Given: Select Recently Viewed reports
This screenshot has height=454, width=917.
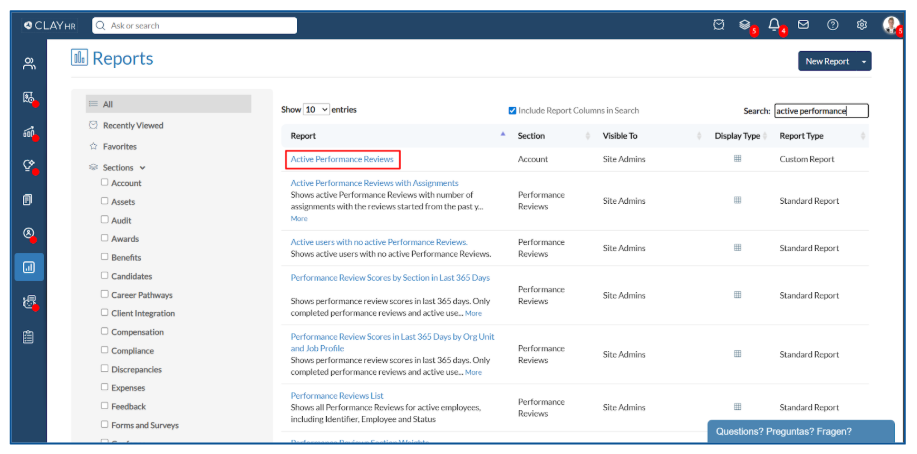Looking at the screenshot, I should click(x=133, y=125).
